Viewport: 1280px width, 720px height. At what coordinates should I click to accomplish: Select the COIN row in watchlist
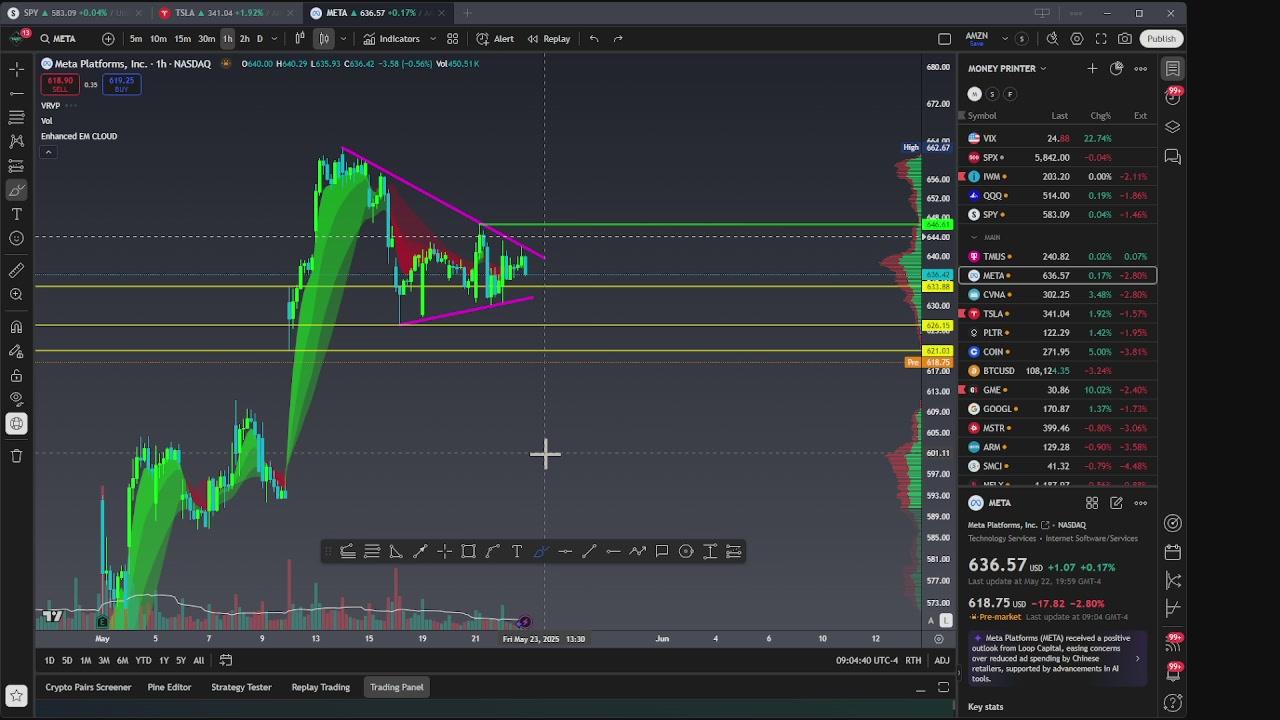1058,352
